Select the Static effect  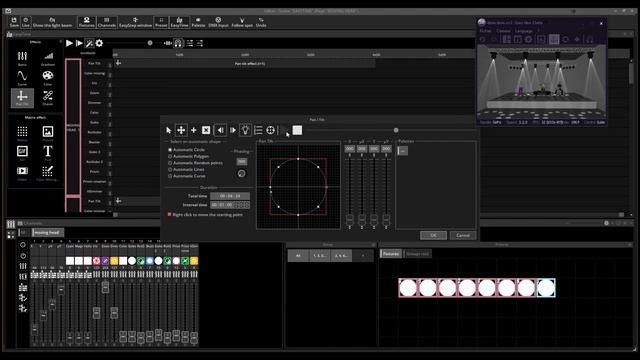pyautogui.click(x=22, y=58)
